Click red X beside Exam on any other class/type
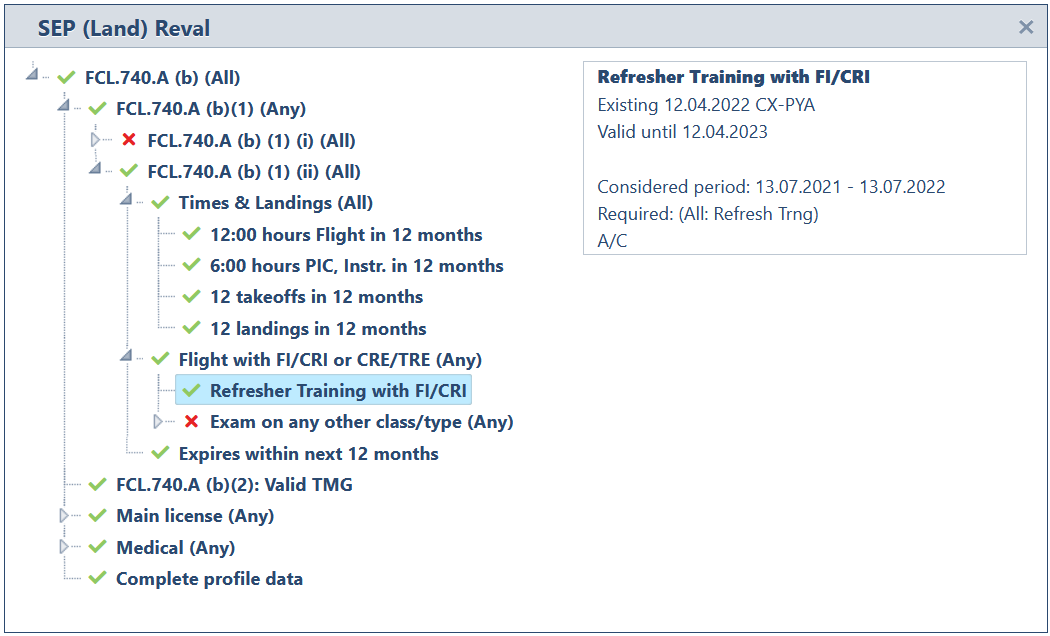 click(x=191, y=422)
